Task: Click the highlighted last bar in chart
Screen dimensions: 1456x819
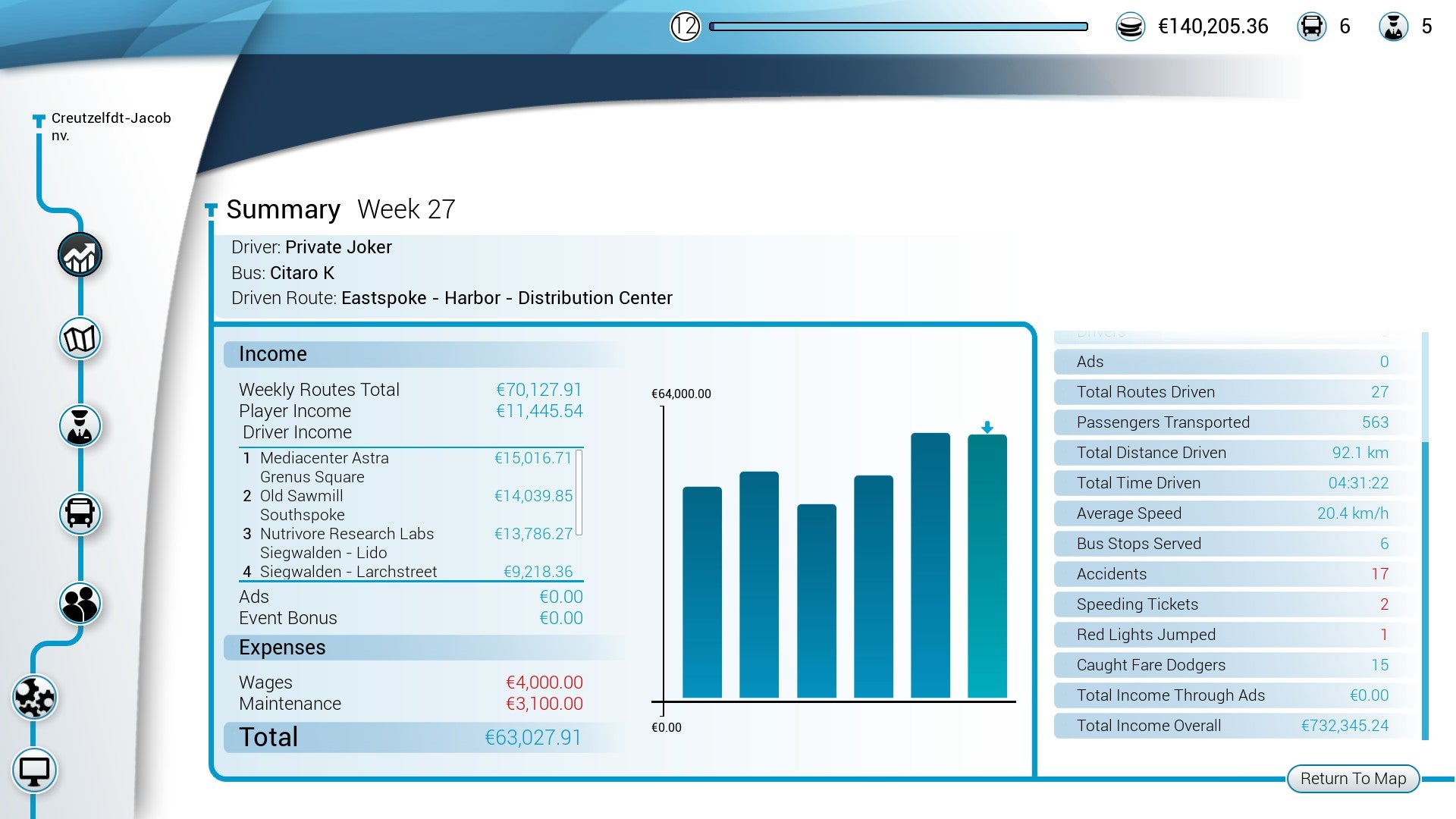Action: pyautogui.click(x=987, y=566)
